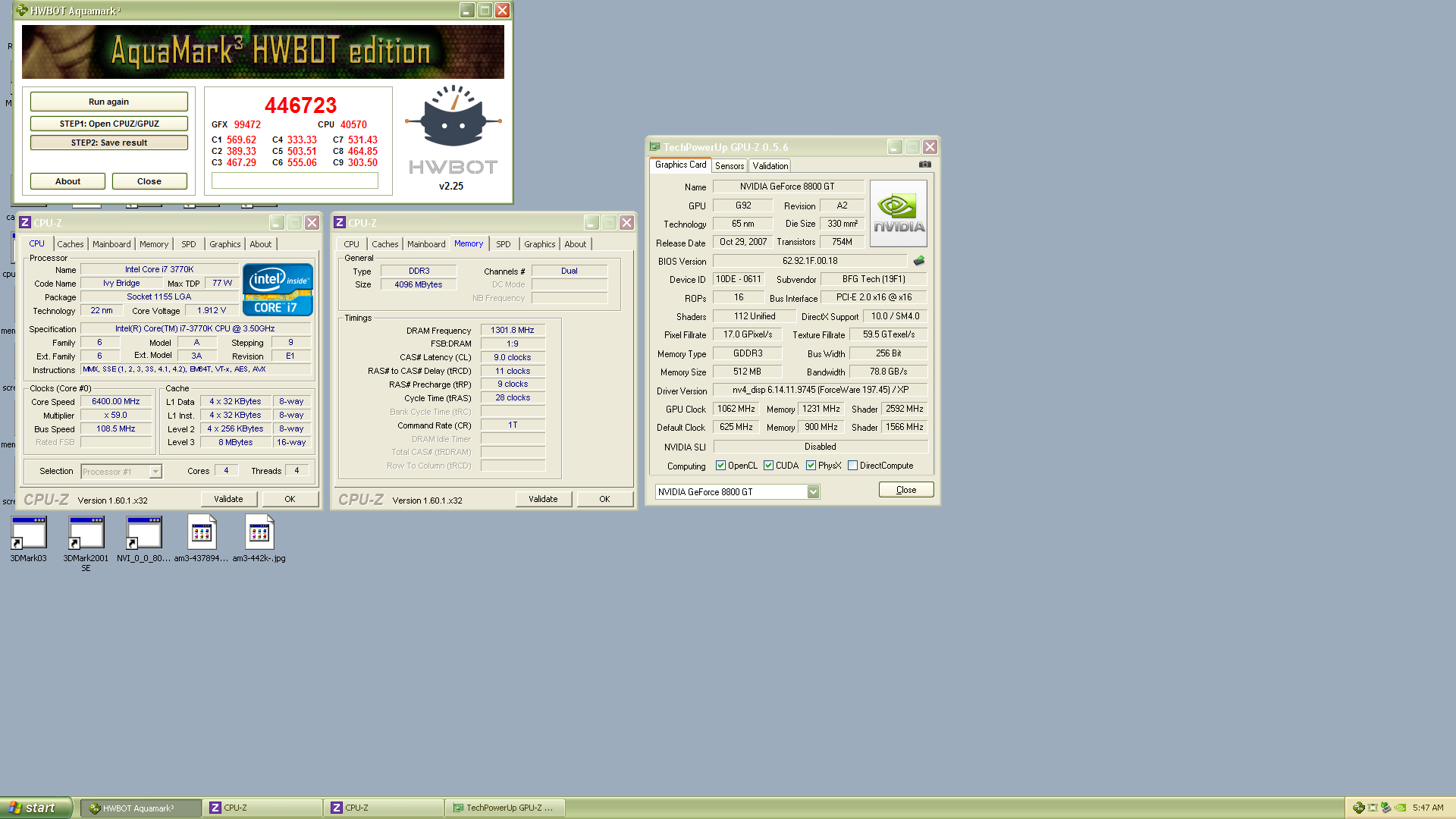Open the Start menu

(x=36, y=808)
